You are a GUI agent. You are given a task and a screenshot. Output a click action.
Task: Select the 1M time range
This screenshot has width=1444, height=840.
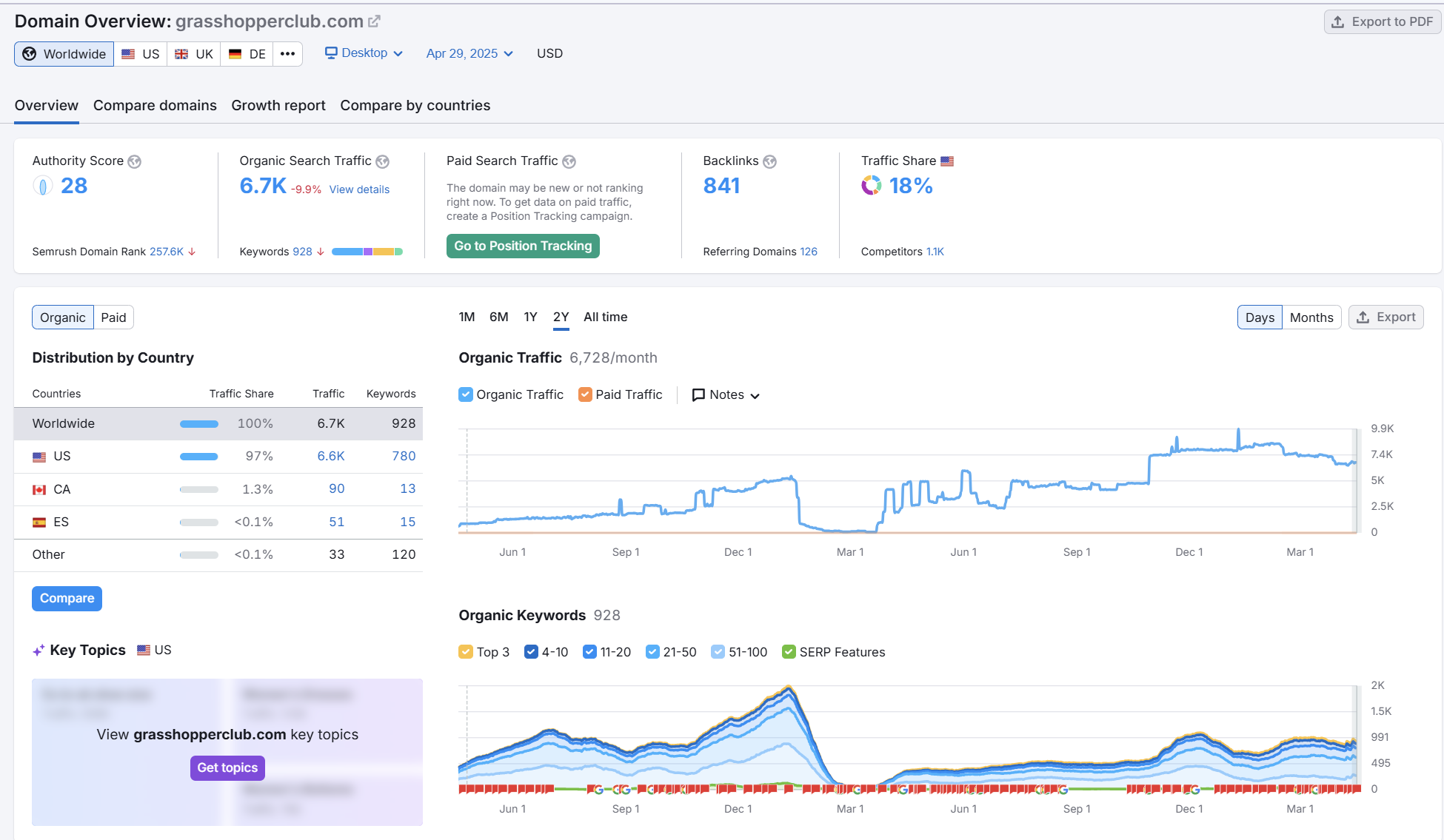[x=467, y=317]
